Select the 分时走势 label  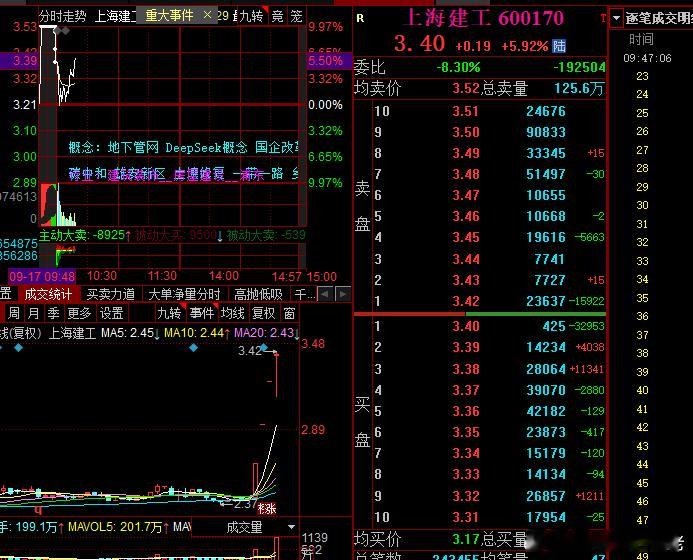(63, 17)
